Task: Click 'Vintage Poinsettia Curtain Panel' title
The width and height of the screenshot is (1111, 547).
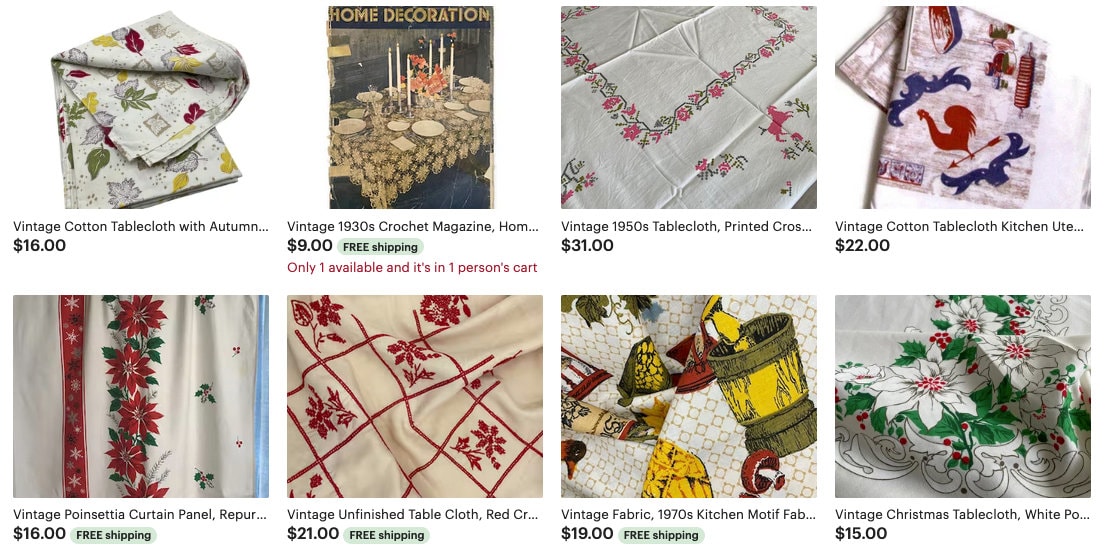Action: 140,514
